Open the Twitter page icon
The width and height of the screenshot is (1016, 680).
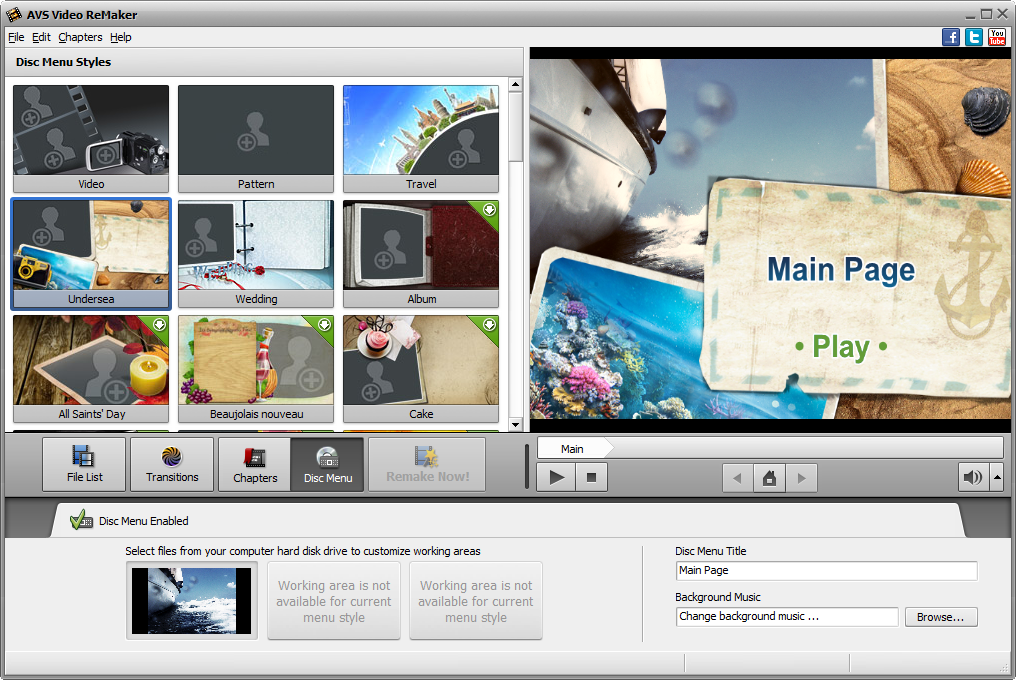pyautogui.click(x=974, y=37)
